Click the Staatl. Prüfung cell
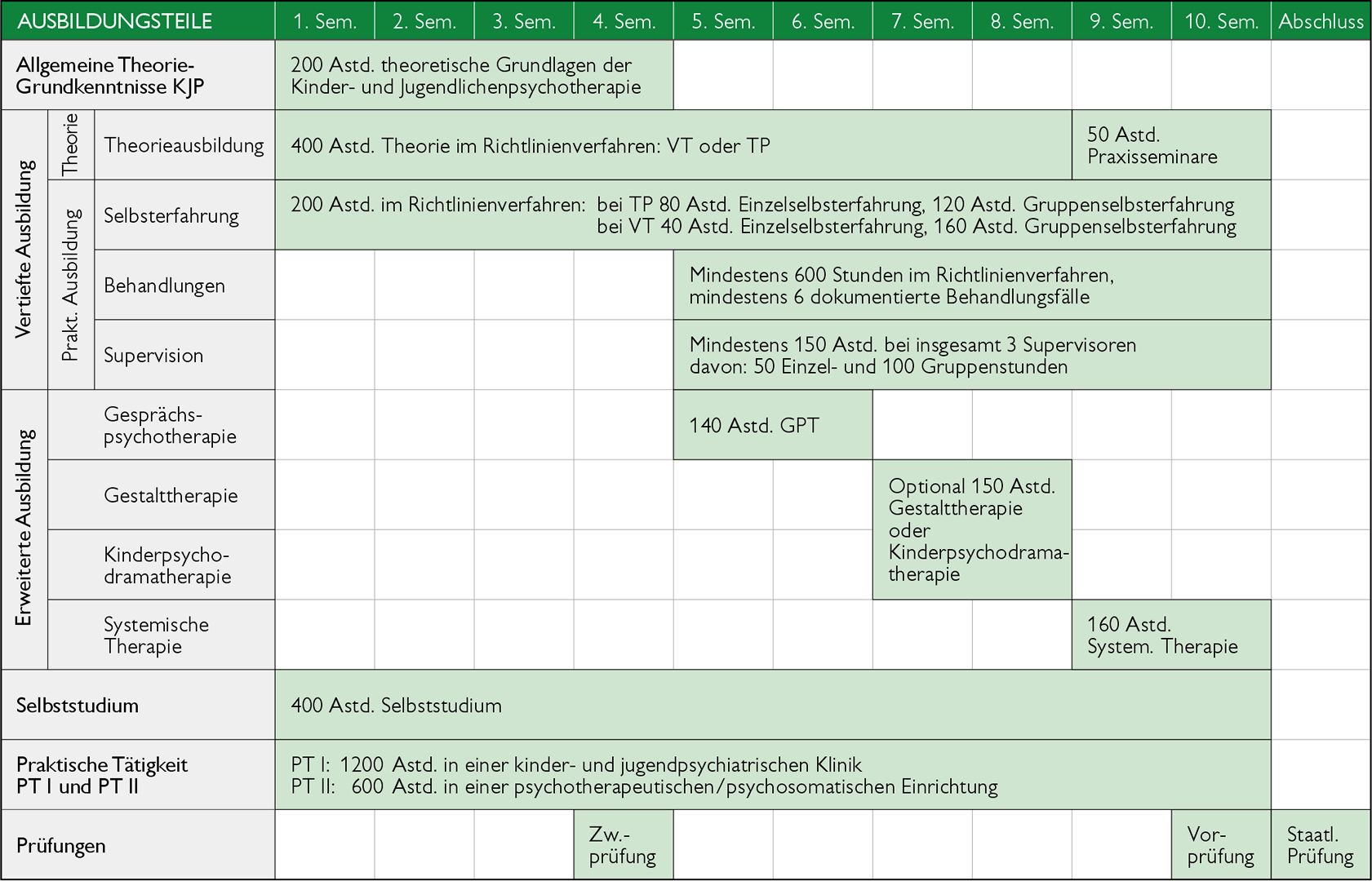 click(x=1321, y=845)
